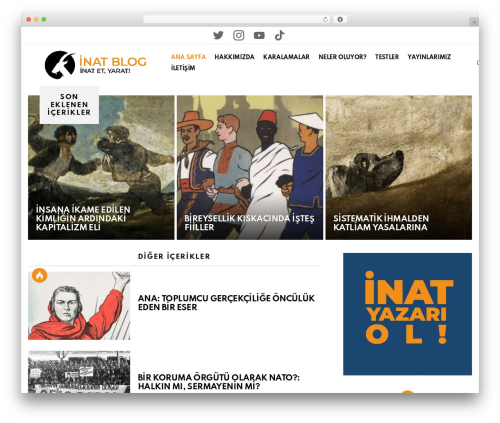Go to Ana Sayfa menu item
This screenshot has height=423, width=500.
point(188,57)
